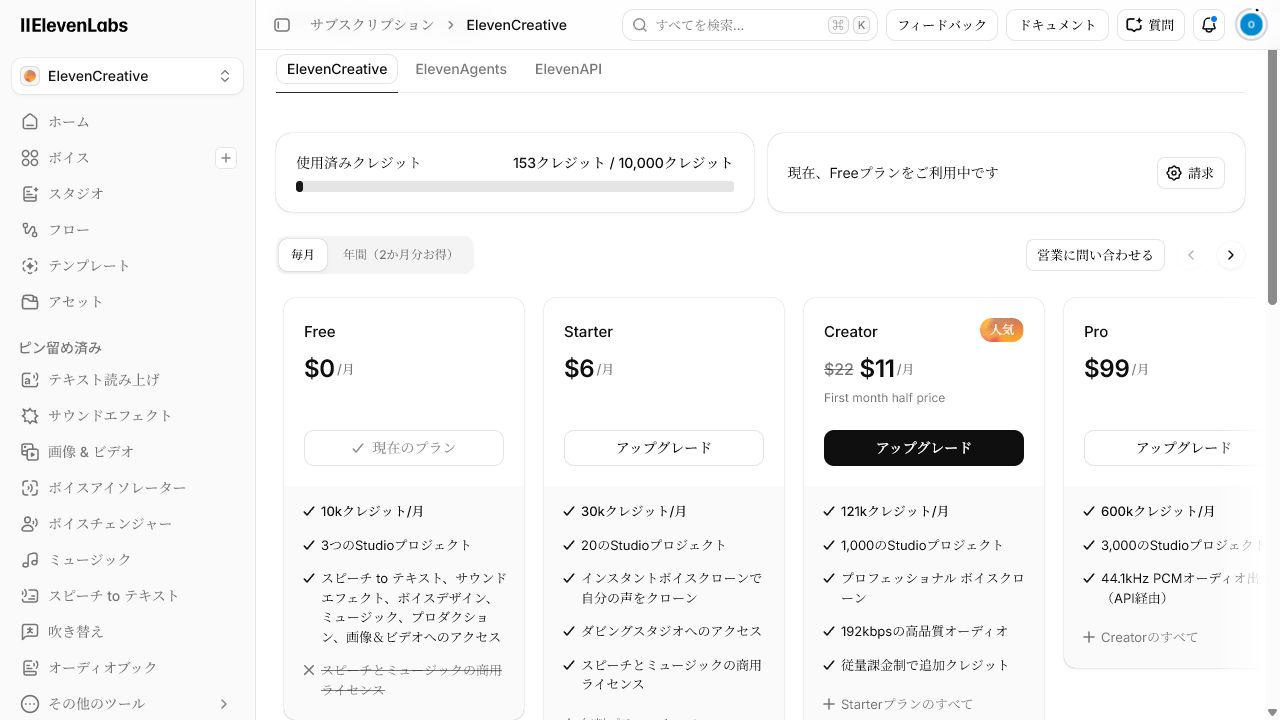The width and height of the screenshot is (1280, 720).
Task: Click the used credits progress bar
Action: (x=515, y=186)
